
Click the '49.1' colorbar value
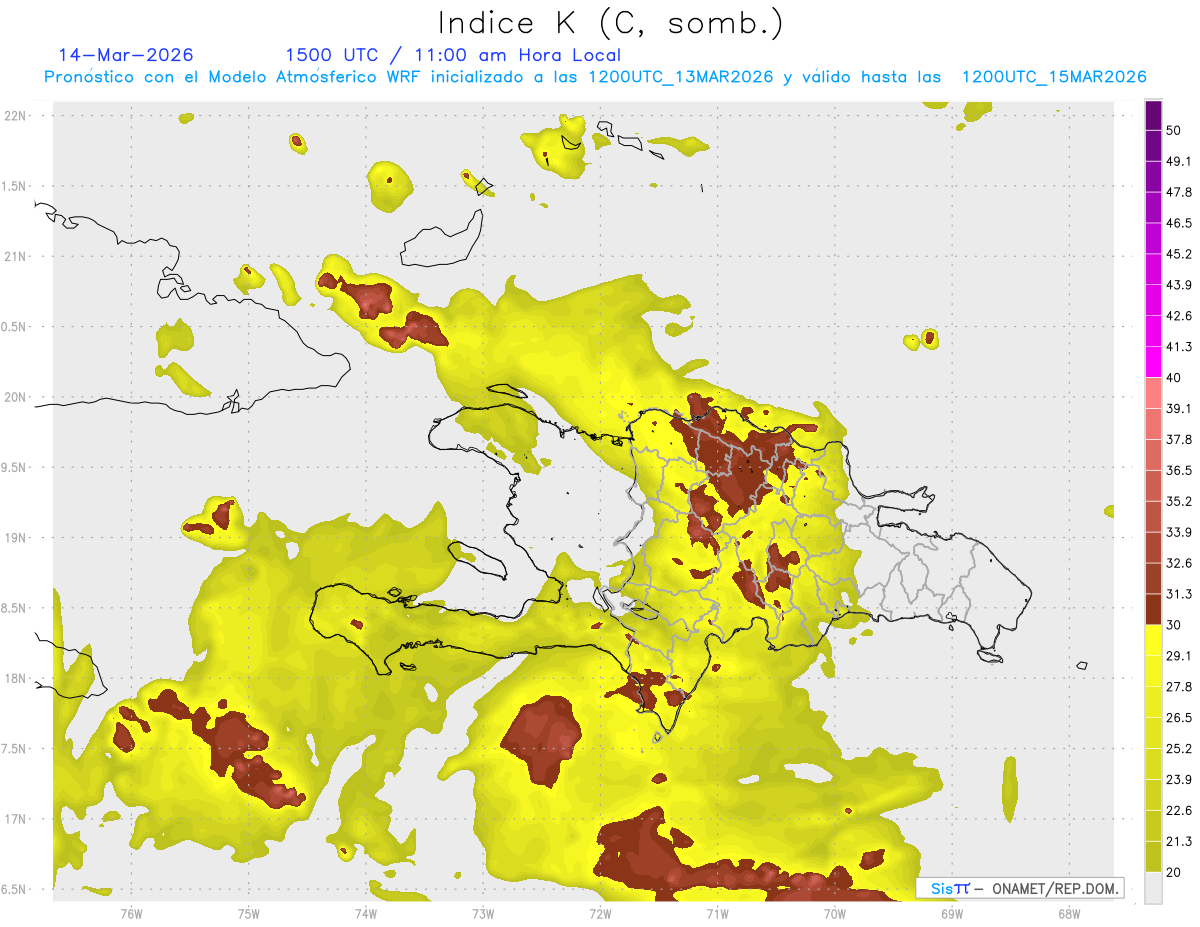point(1179,161)
